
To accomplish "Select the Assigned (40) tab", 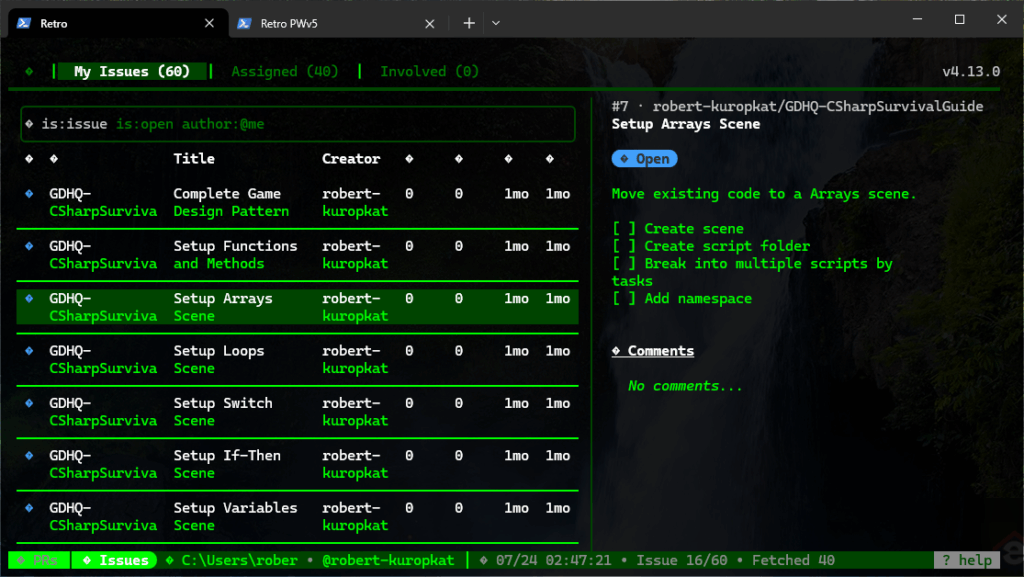I will [x=285, y=71].
